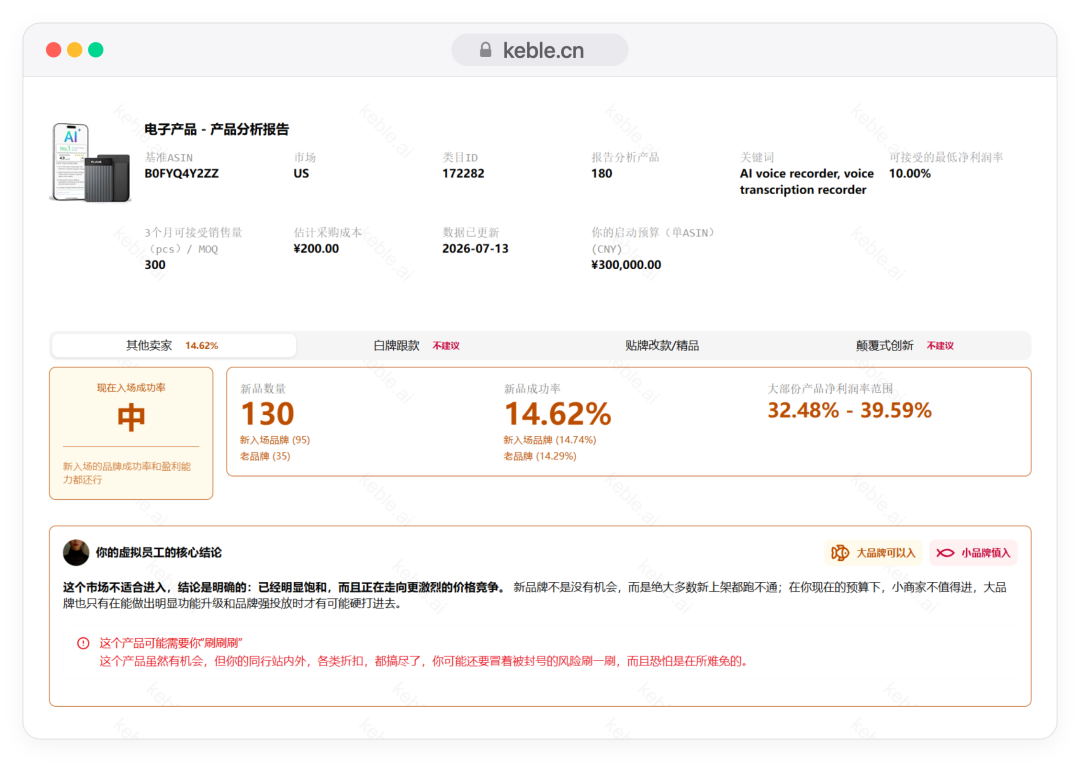This screenshot has width=1080, height=762.
Task: Click the keble.cn address bar
Action: [x=539, y=50]
